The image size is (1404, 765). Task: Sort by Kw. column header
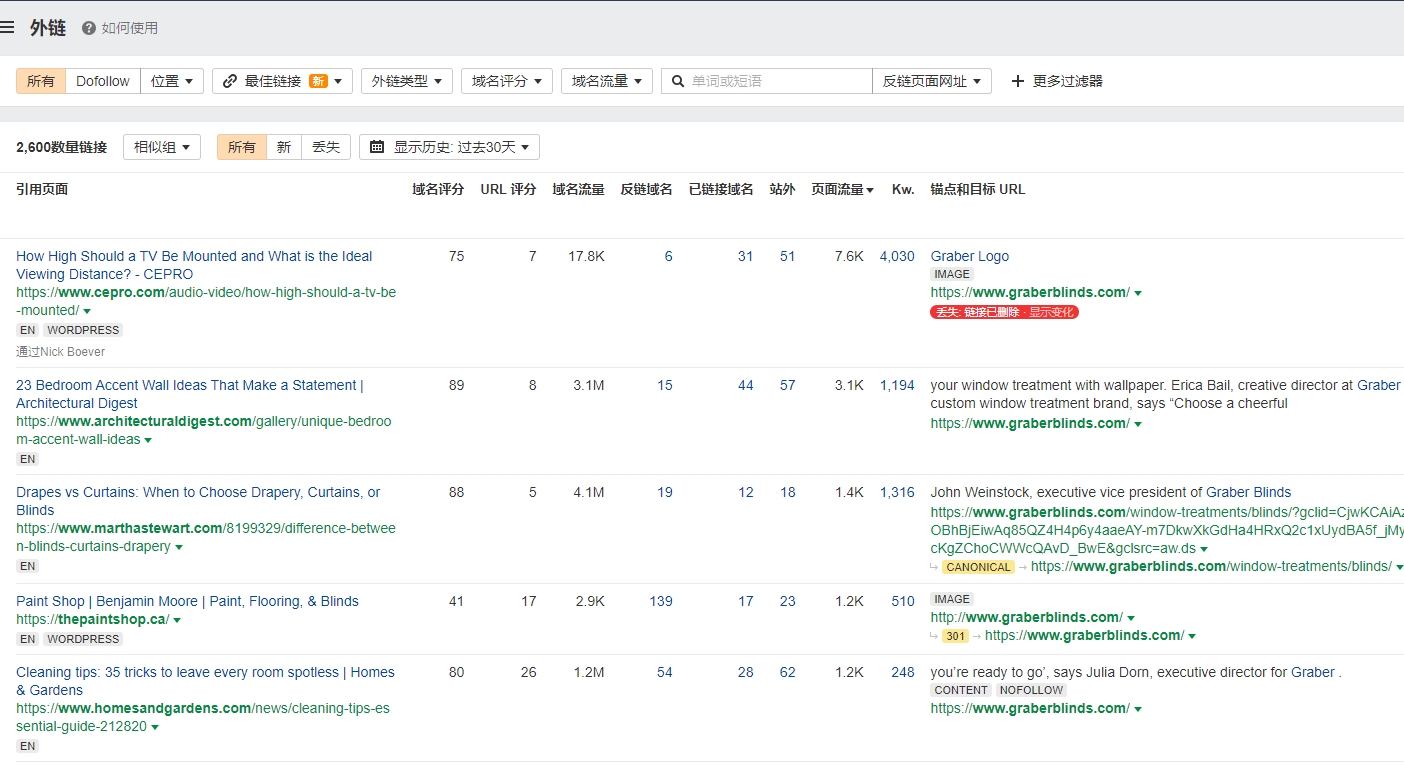click(903, 189)
